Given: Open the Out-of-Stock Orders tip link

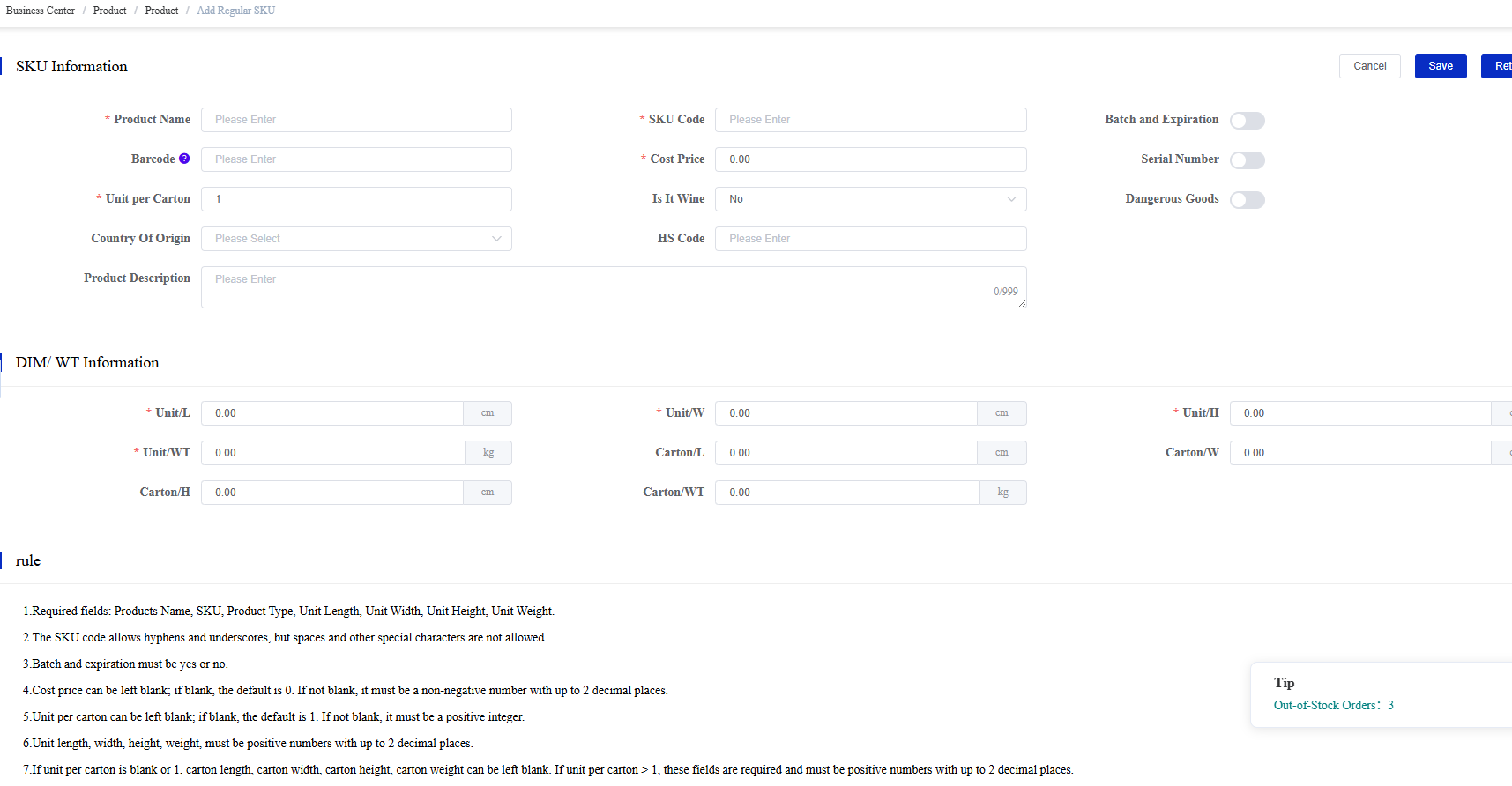Looking at the screenshot, I should (x=1333, y=705).
